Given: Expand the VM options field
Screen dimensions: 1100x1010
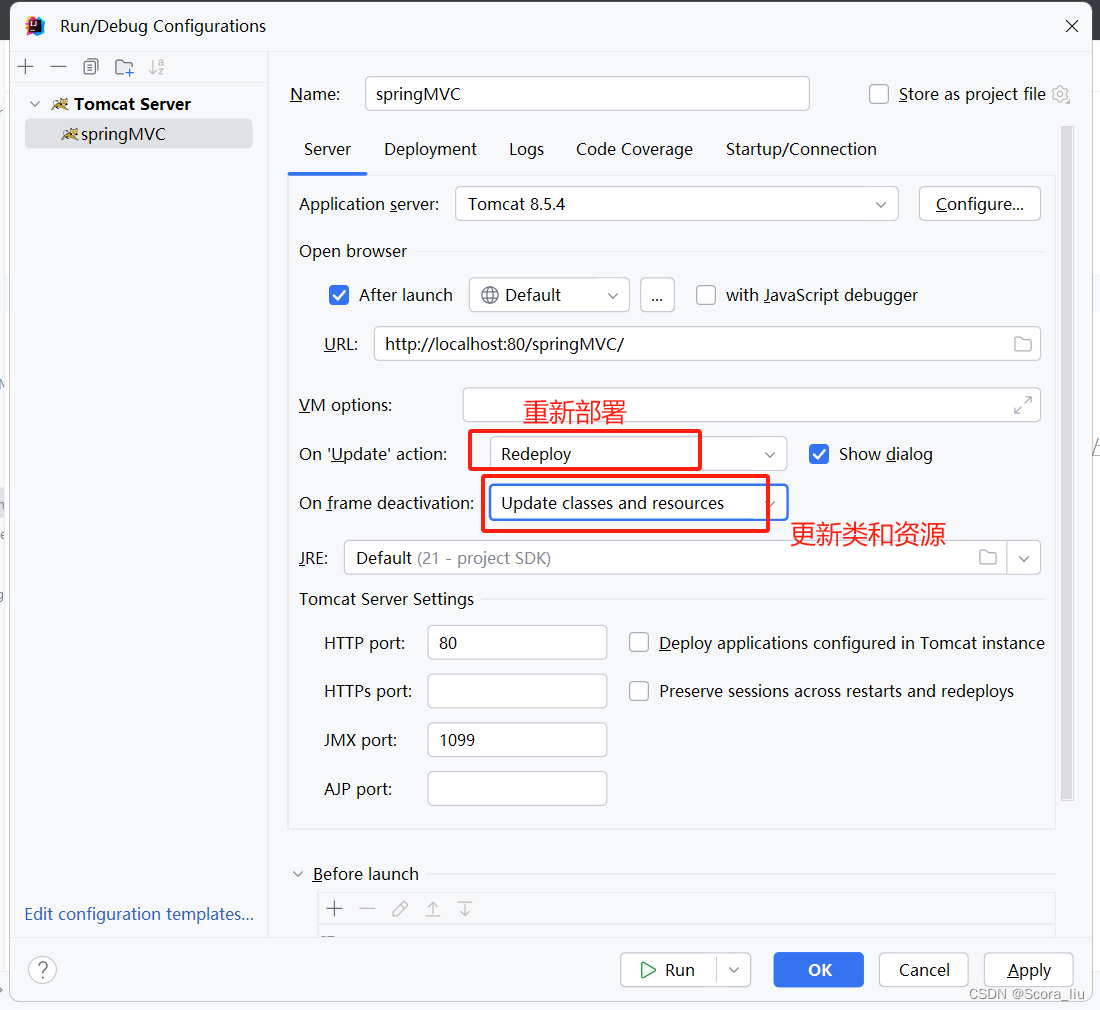Looking at the screenshot, I should point(1023,405).
